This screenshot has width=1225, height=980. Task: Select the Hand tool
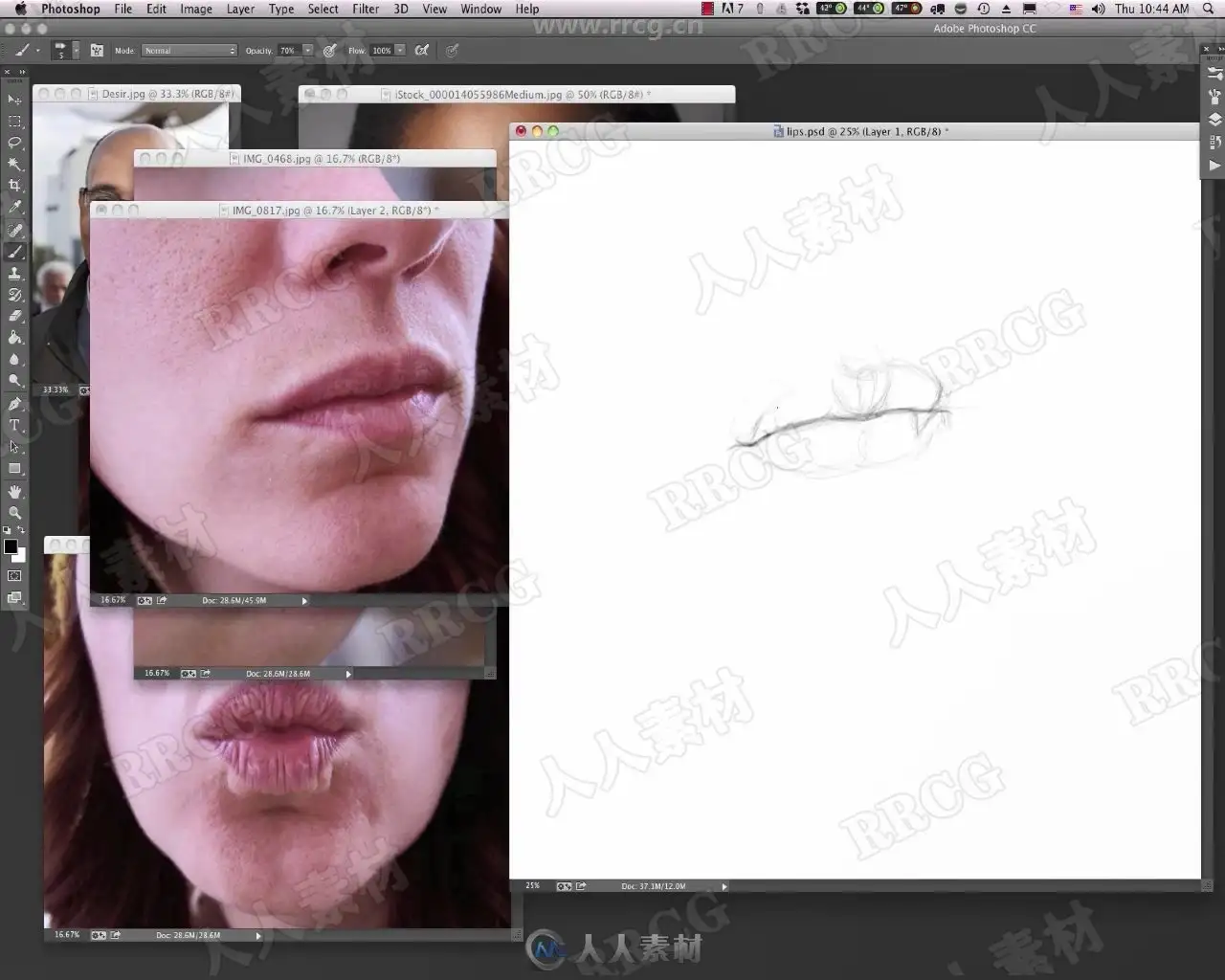pos(14,491)
